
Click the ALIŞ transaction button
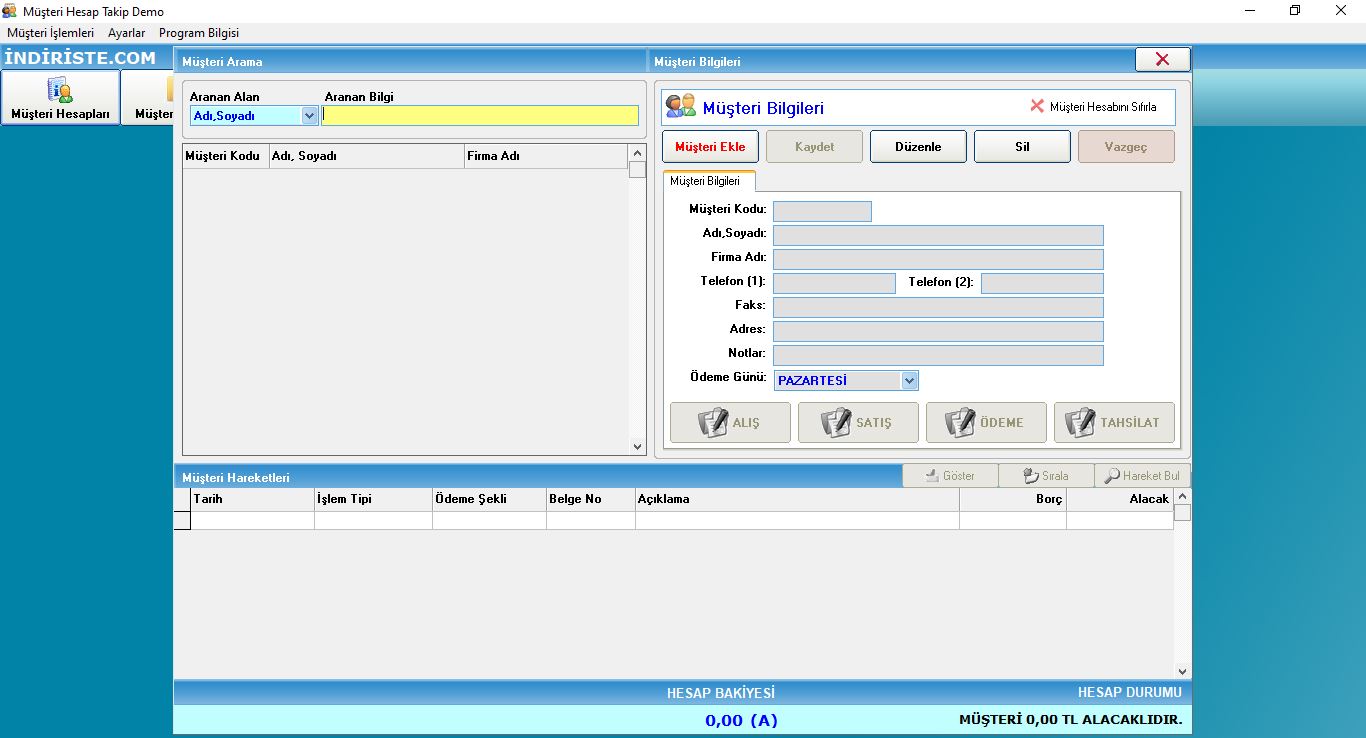(730, 422)
